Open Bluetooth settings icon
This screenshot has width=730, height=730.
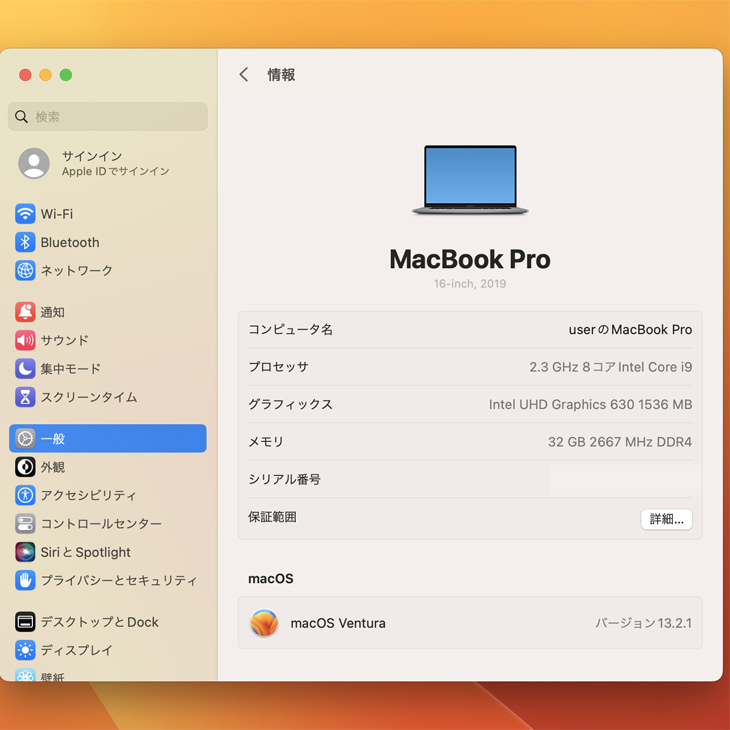pyautogui.click(x=25, y=242)
